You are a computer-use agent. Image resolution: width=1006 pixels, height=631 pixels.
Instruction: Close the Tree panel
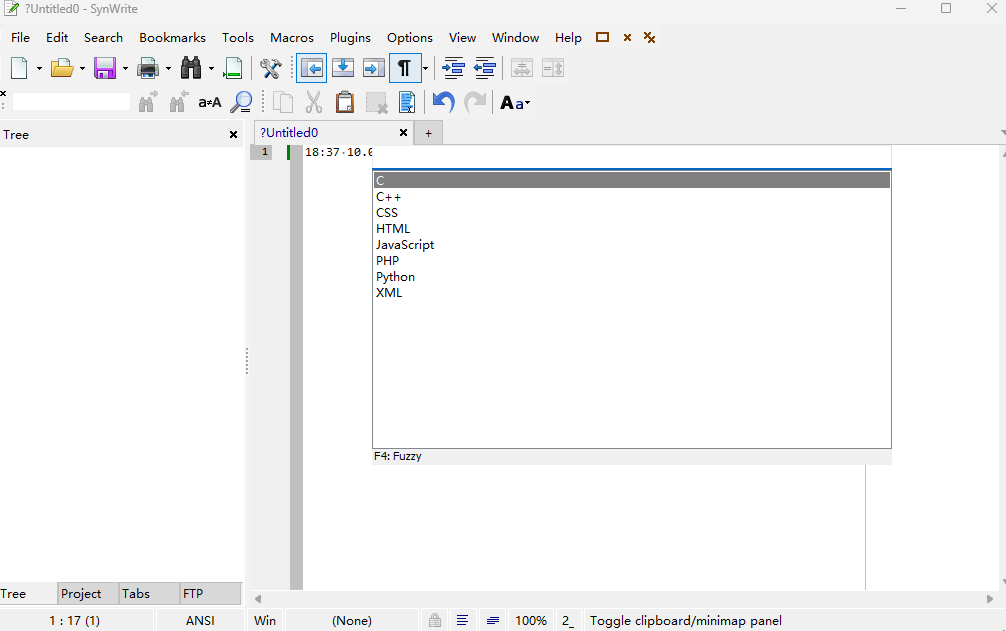234,135
